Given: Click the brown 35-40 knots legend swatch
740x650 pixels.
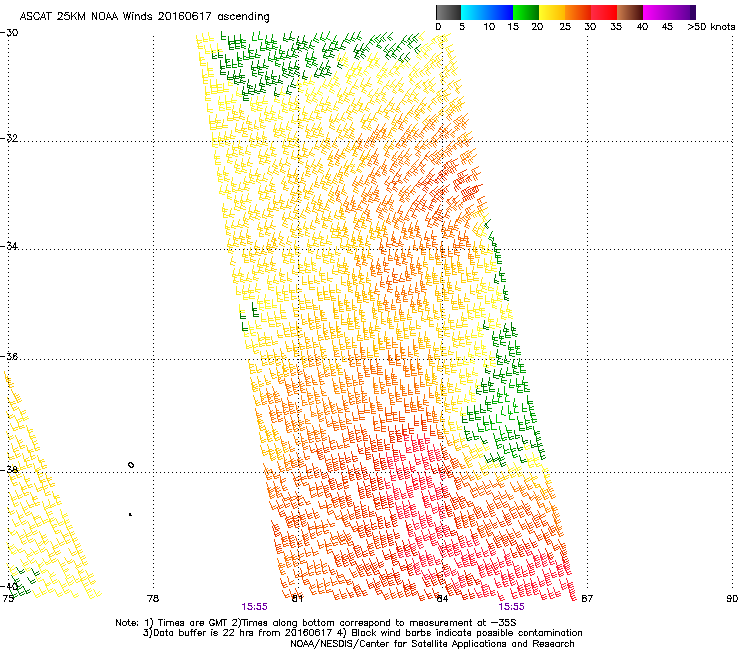Looking at the screenshot, I should 630,12.
